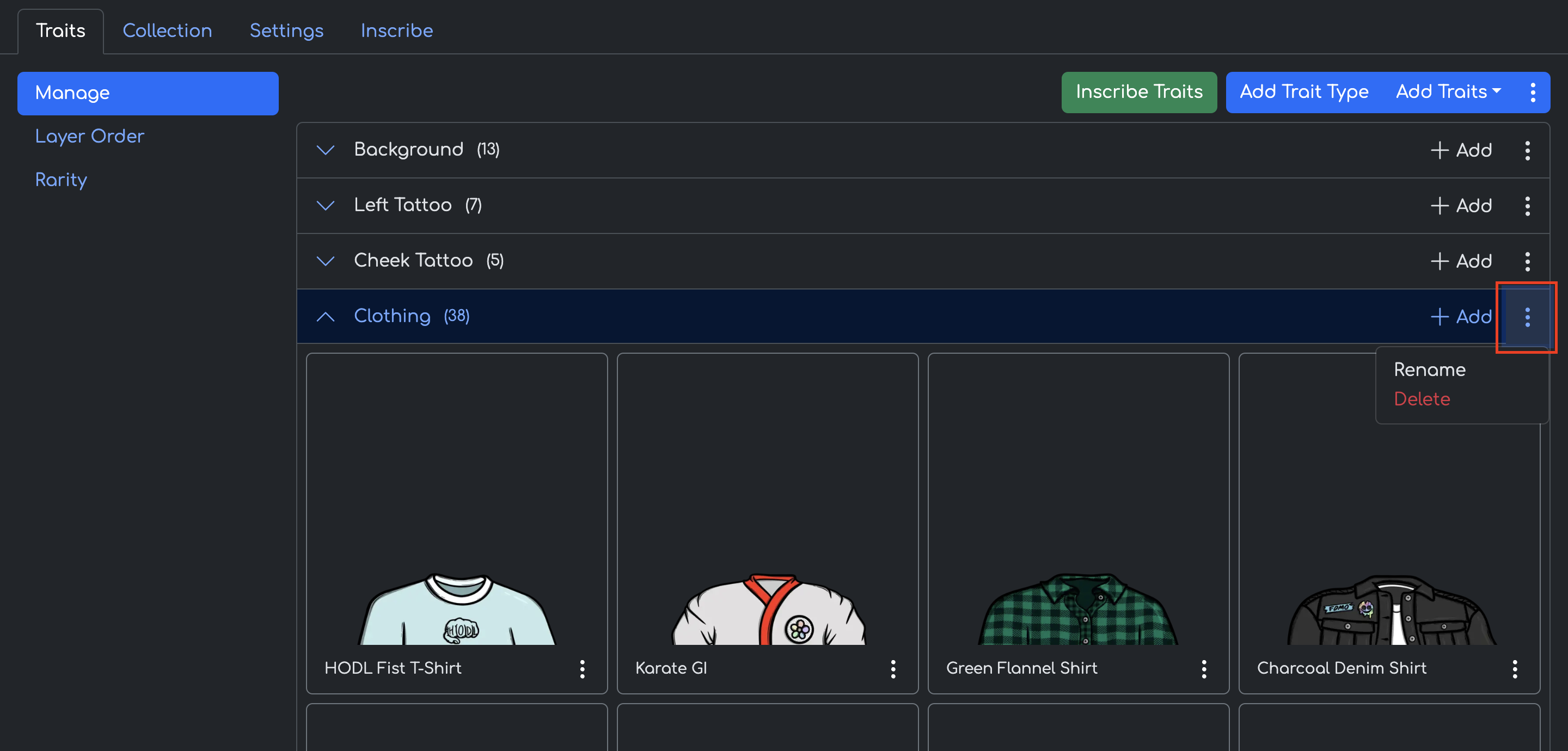Viewport: 1568px width, 751px height.
Task: Open options for HODL Fist T-Shirt
Action: (582, 668)
